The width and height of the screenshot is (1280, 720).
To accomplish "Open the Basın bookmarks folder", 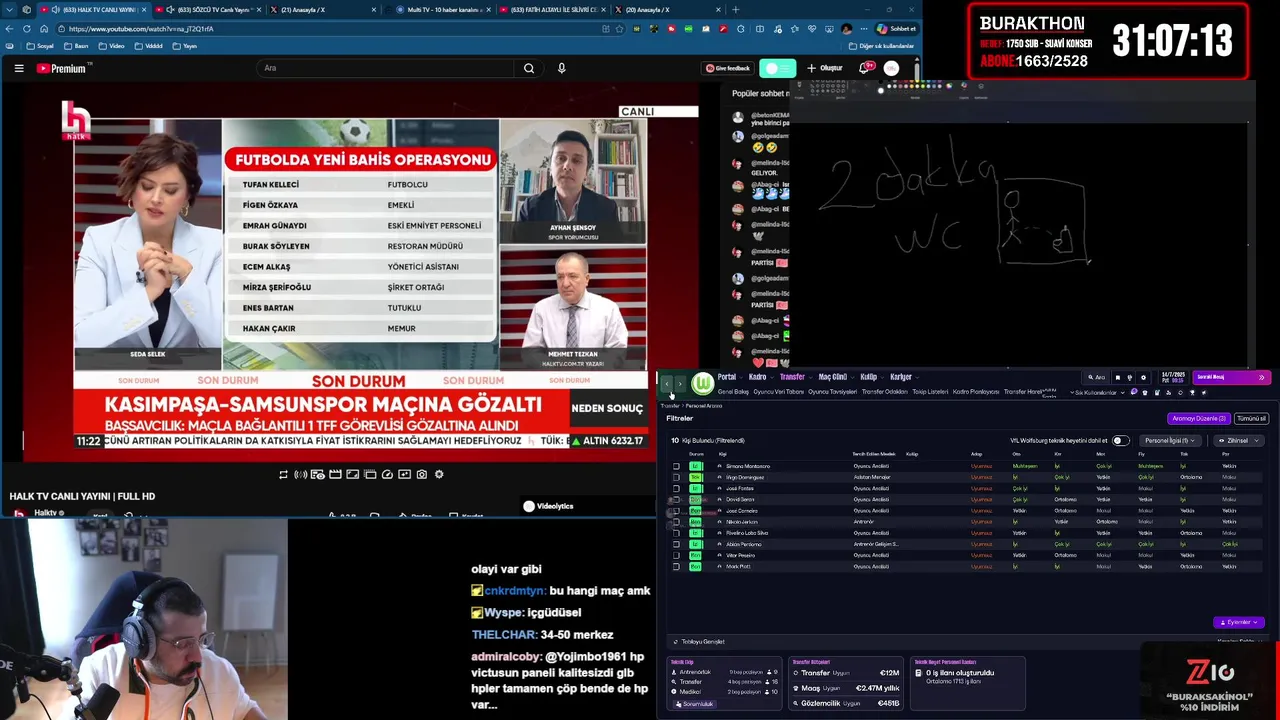I will (77, 46).
